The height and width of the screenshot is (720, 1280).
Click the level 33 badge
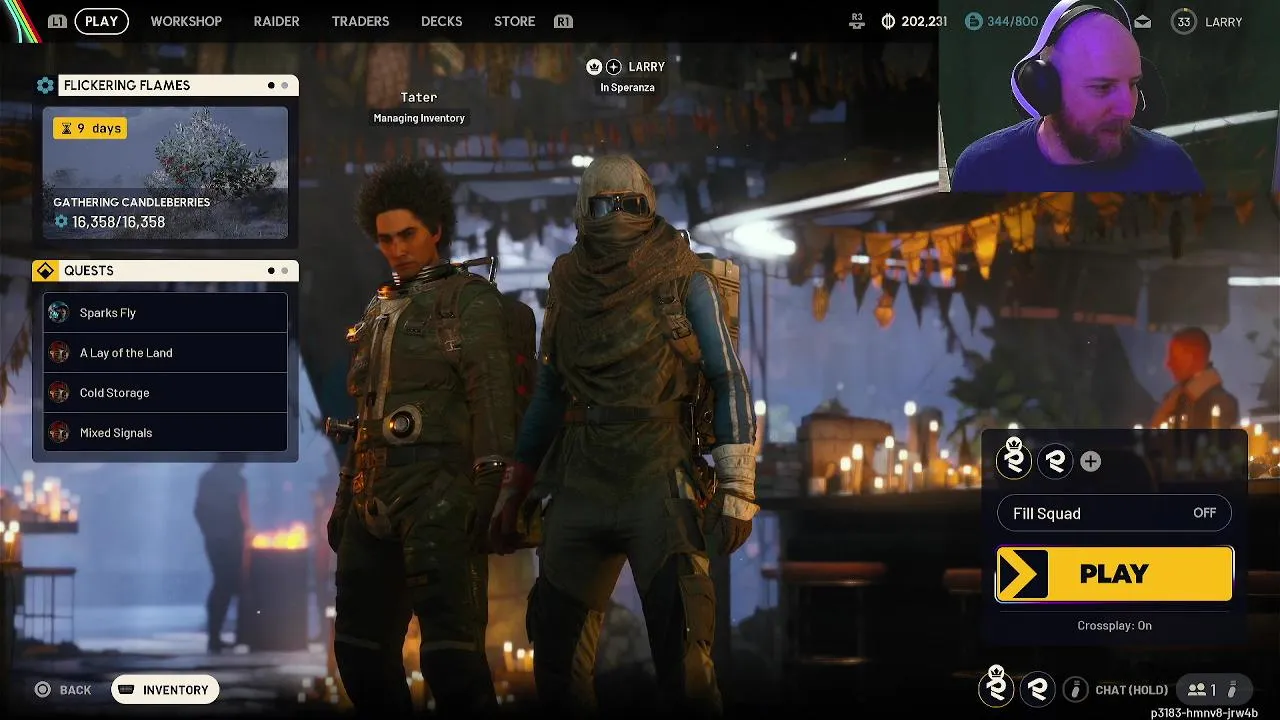coord(1184,21)
